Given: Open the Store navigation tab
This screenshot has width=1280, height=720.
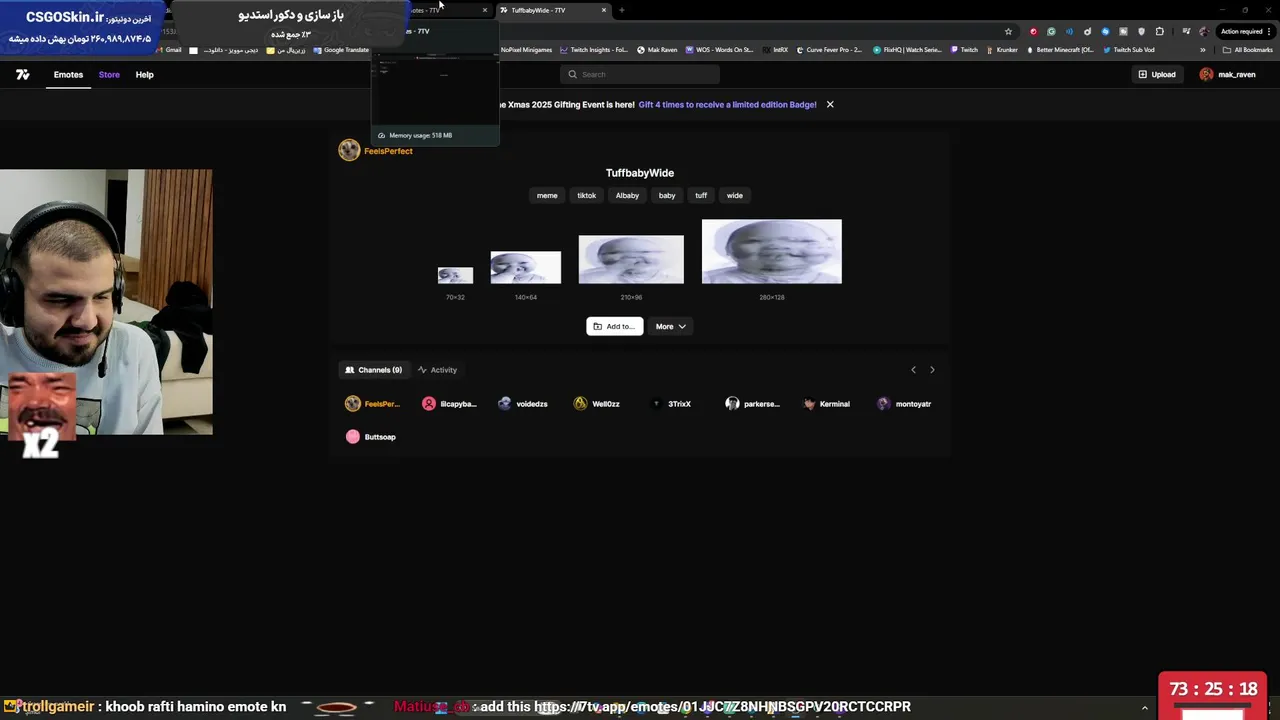Looking at the screenshot, I should click(x=109, y=75).
